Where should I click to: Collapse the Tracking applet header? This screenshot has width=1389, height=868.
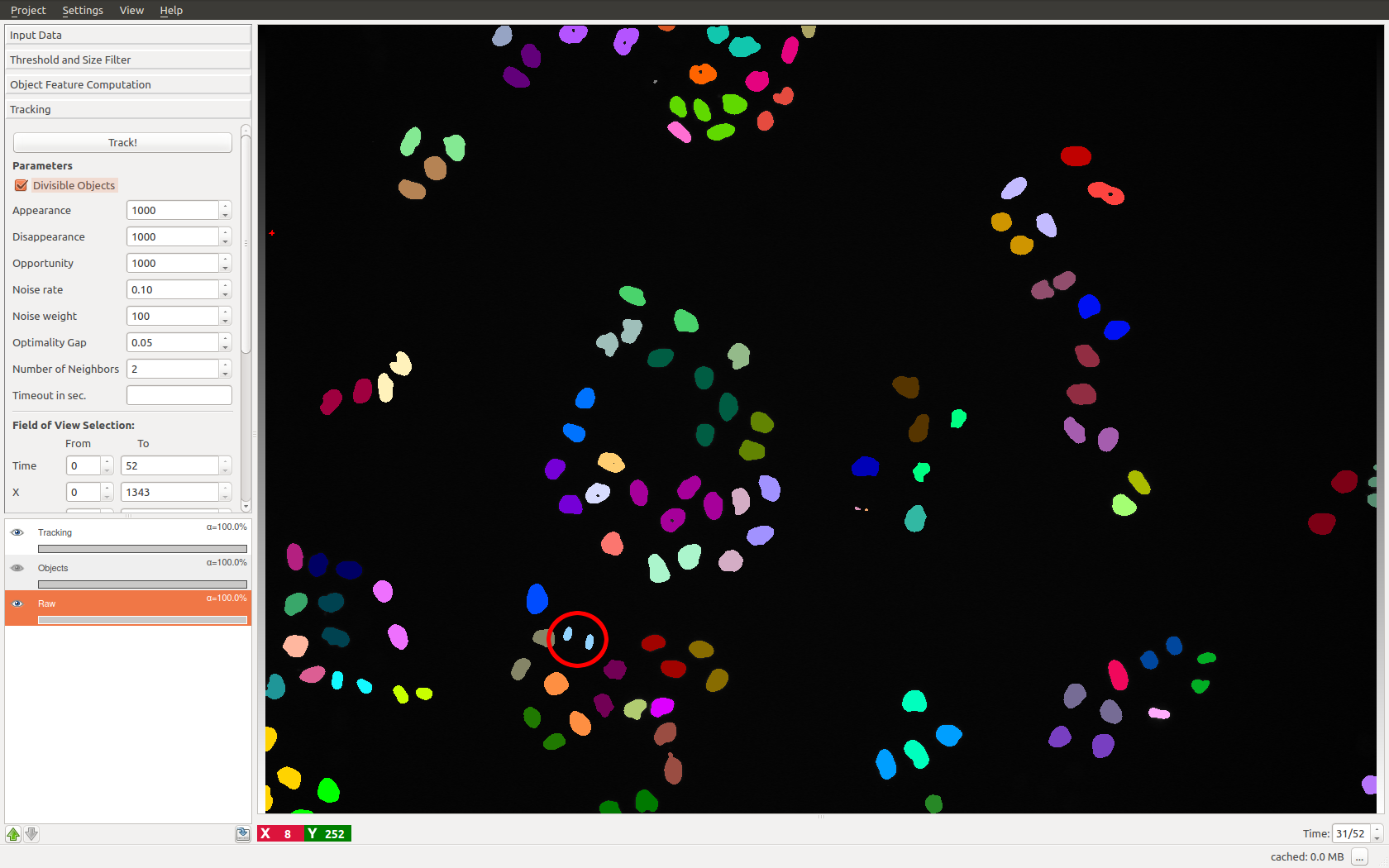(x=127, y=109)
